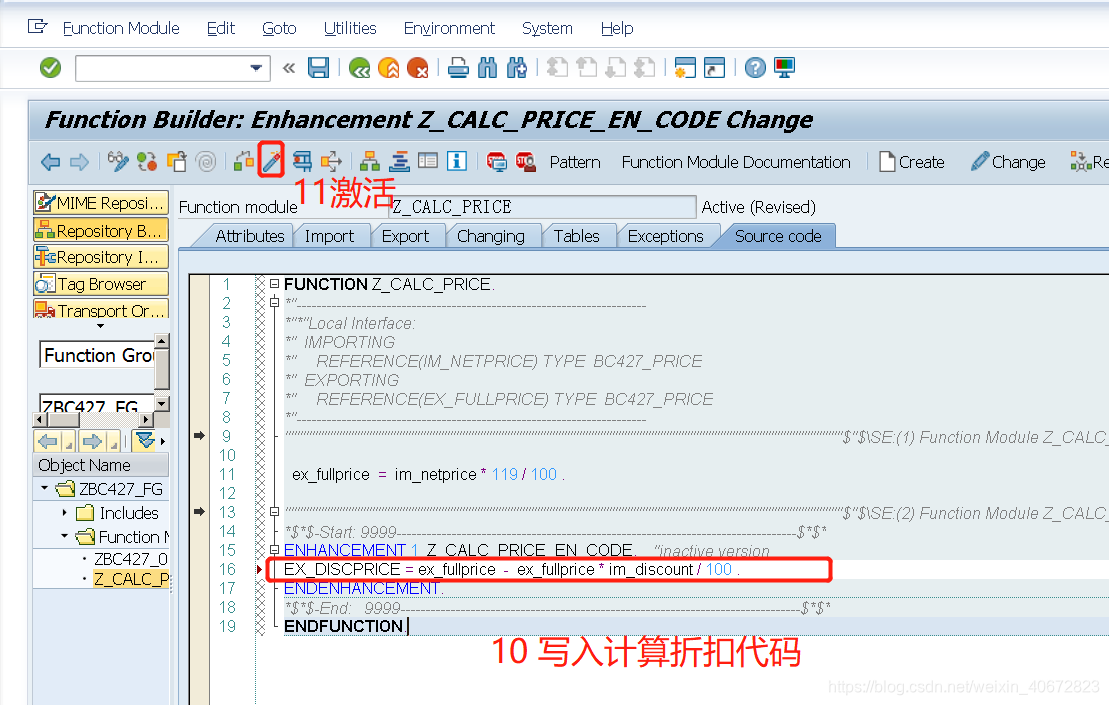Click the External Breakpoint stop icon

coord(526,162)
